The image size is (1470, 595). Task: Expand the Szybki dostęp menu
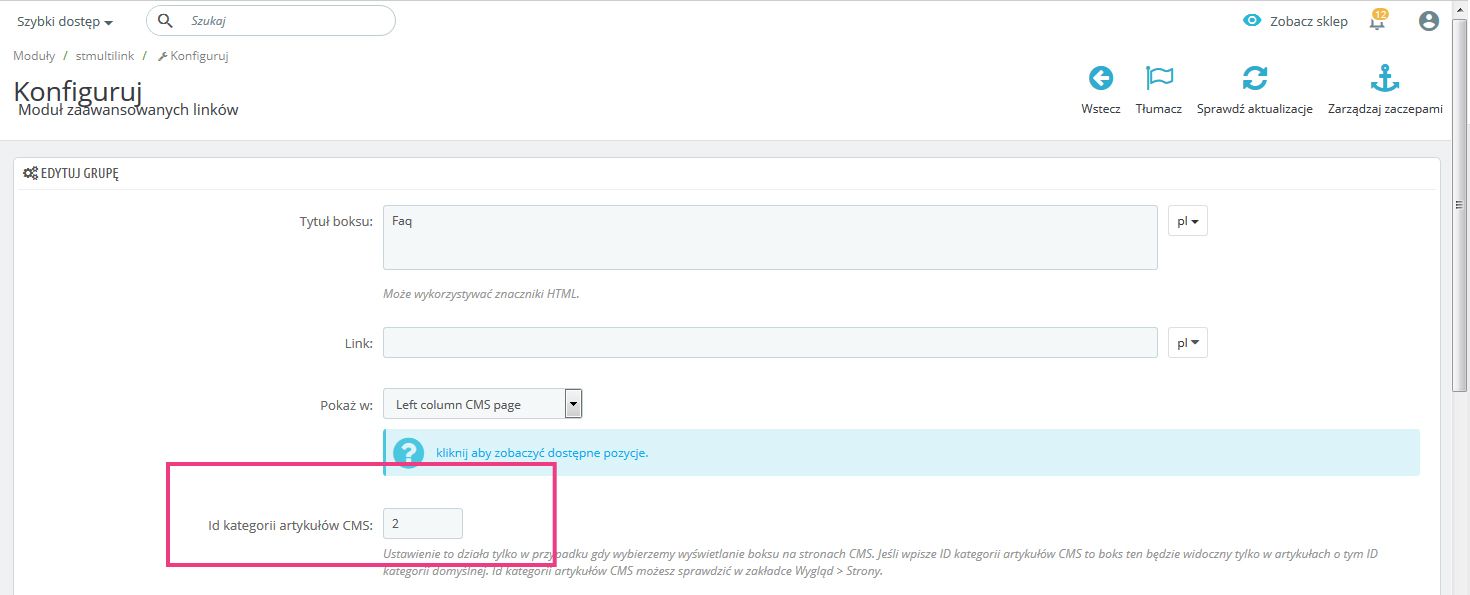(x=65, y=22)
